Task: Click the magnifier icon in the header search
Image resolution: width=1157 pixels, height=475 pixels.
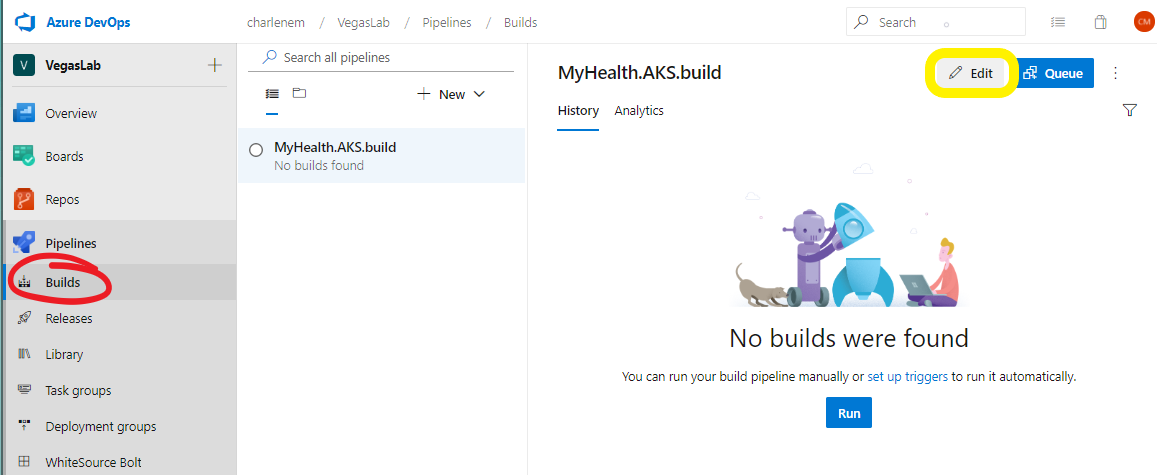Action: [x=861, y=22]
